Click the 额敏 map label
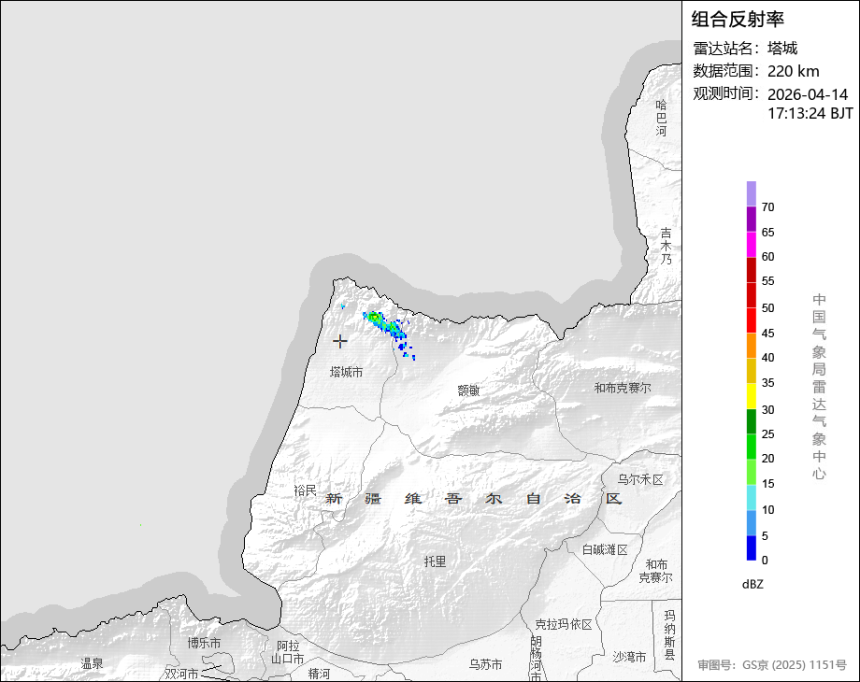The height and width of the screenshot is (682, 860). point(469,391)
